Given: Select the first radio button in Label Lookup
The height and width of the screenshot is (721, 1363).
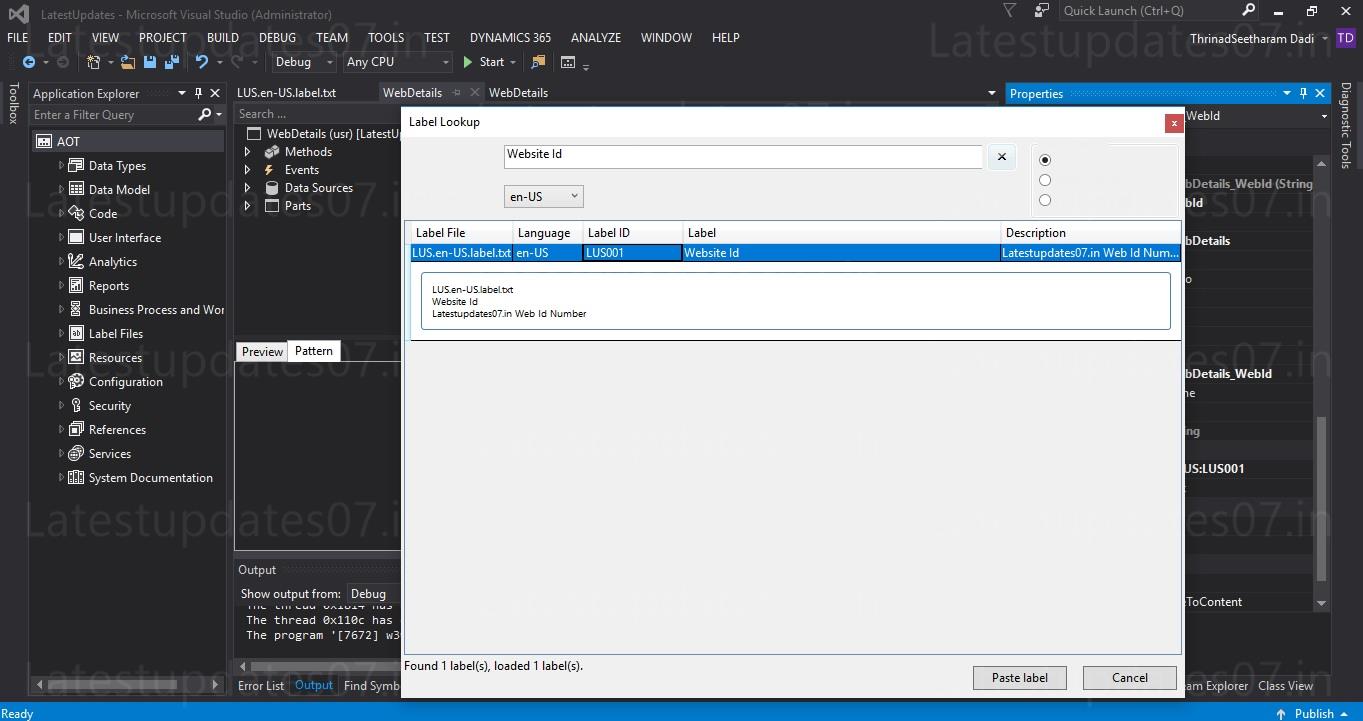Looking at the screenshot, I should [x=1045, y=159].
